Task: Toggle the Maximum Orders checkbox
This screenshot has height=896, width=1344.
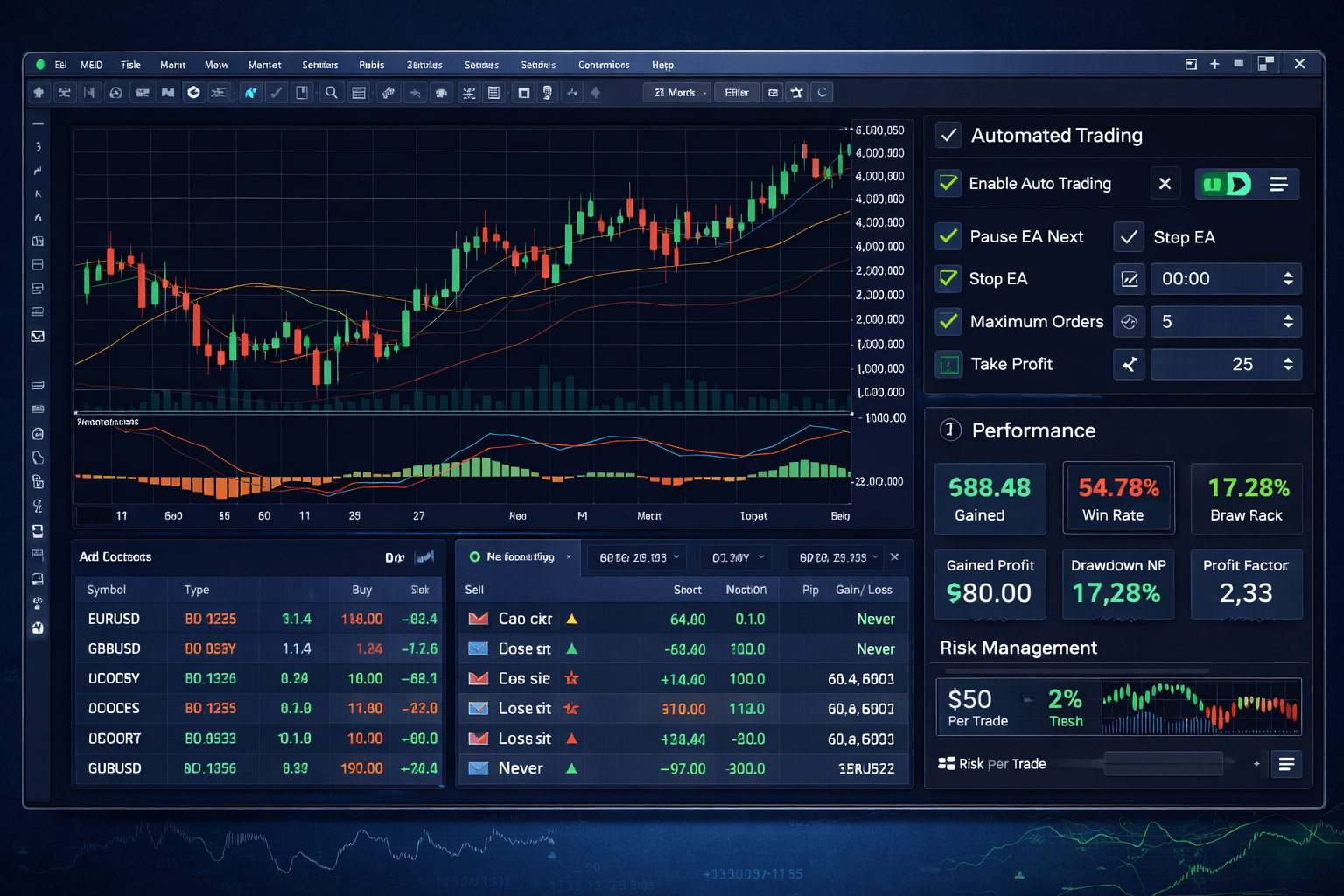Action: [x=948, y=321]
